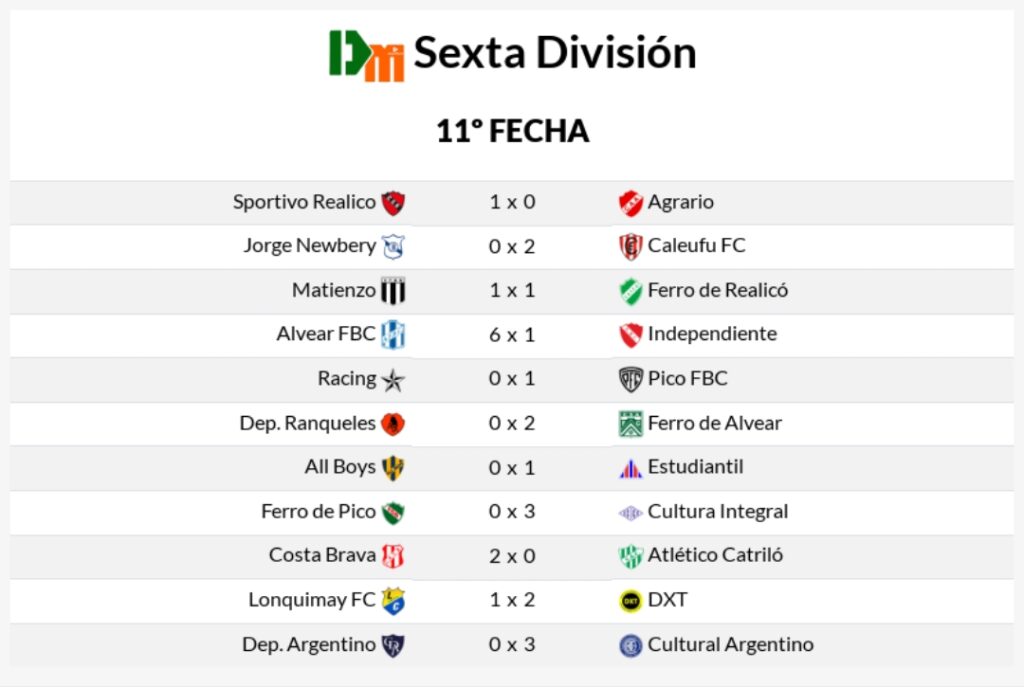Click the Caleufu FC team crest
Screen dimensions: 1024x687
(x=630, y=247)
